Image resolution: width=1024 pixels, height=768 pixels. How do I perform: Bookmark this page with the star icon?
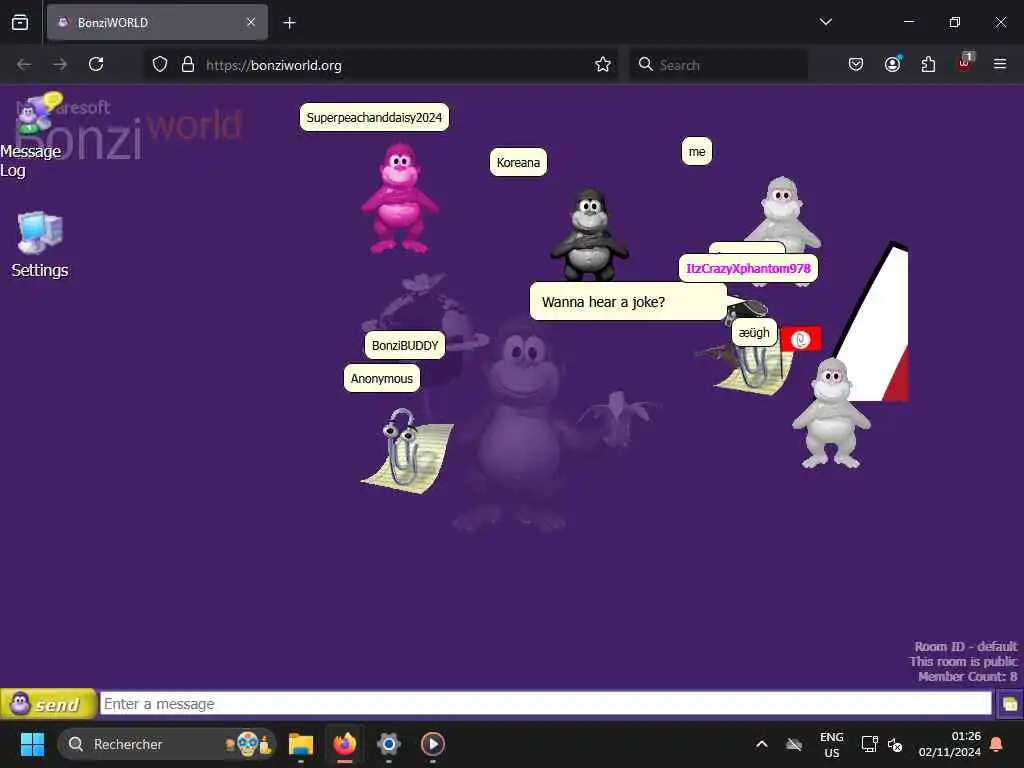tap(603, 65)
